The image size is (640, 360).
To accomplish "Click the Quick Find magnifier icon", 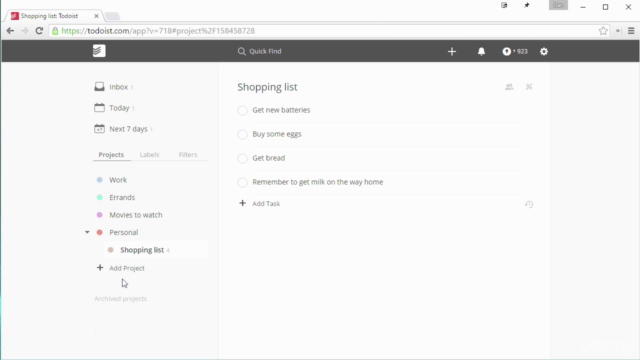I will pyautogui.click(x=242, y=51).
